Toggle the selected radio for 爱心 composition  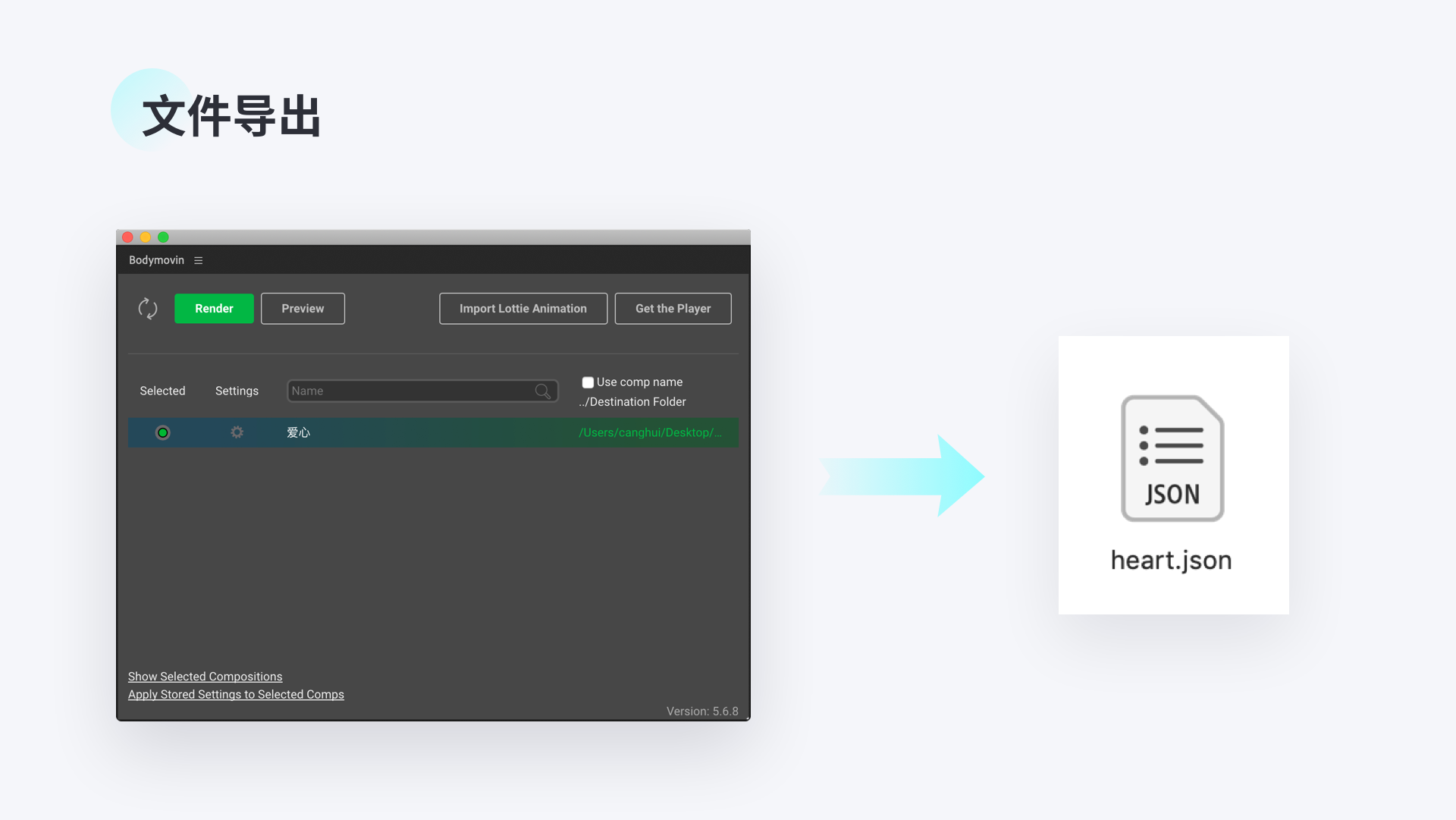point(162,433)
